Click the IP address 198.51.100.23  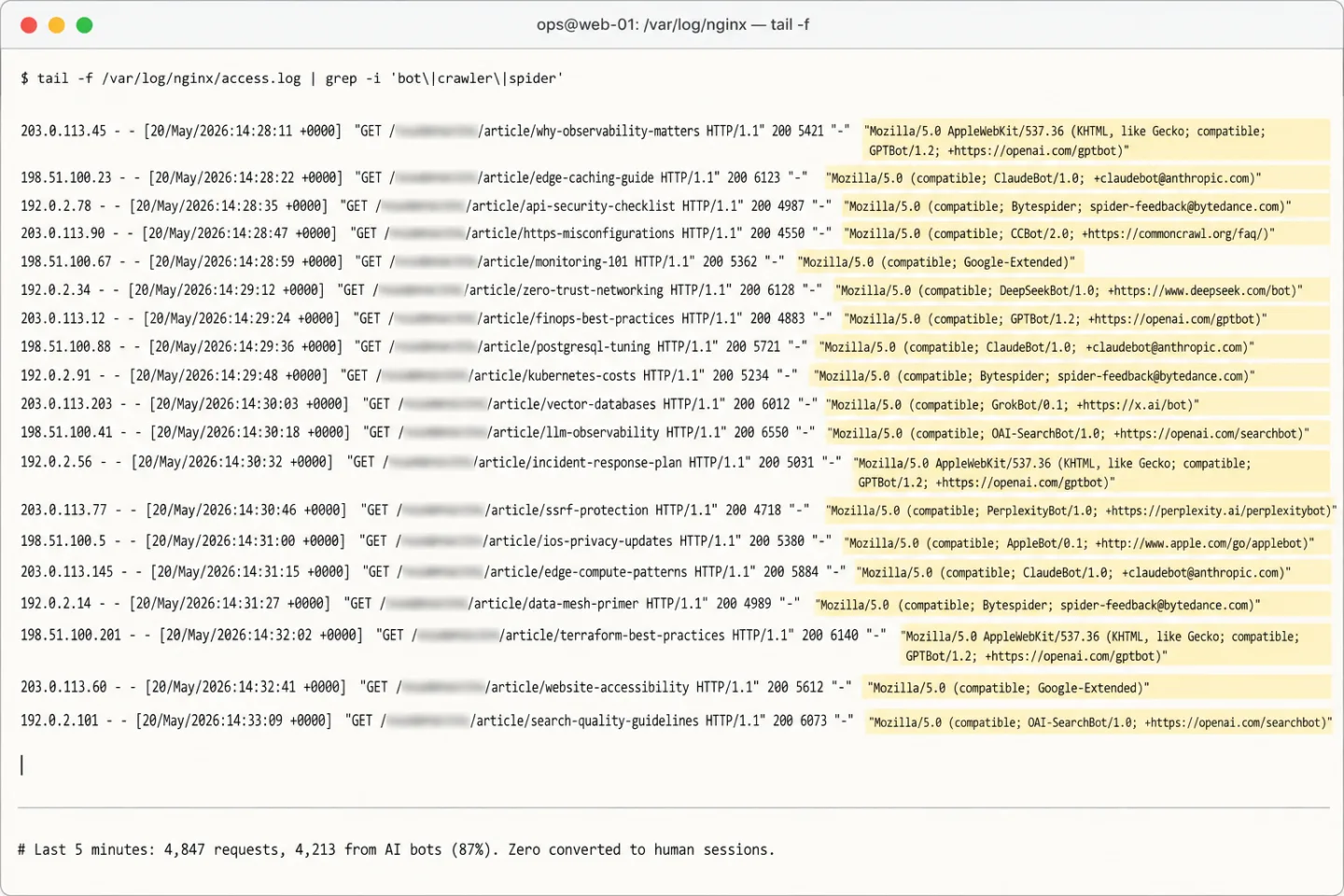pos(66,177)
